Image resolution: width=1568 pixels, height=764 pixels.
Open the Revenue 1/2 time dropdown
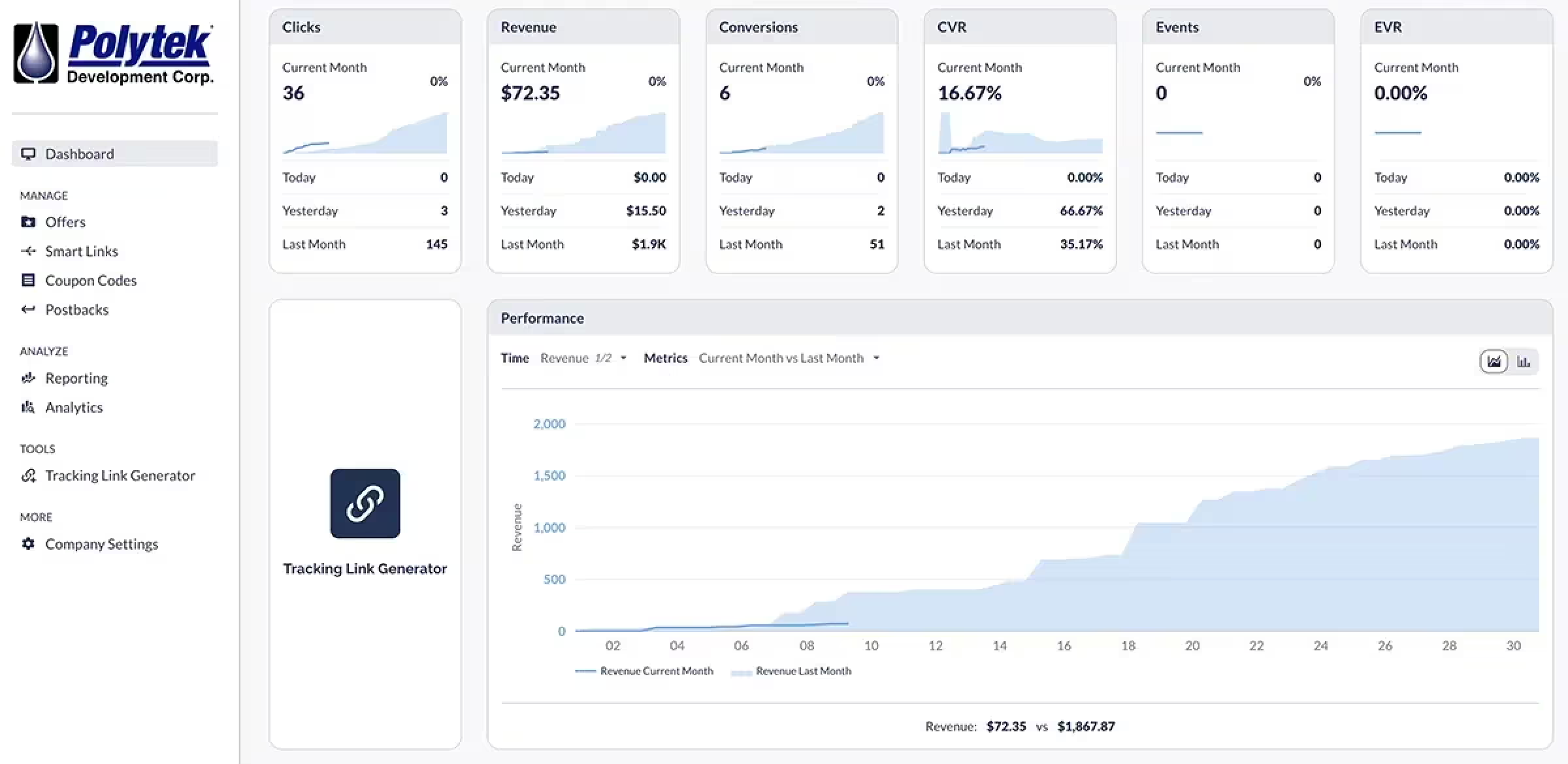(x=583, y=358)
